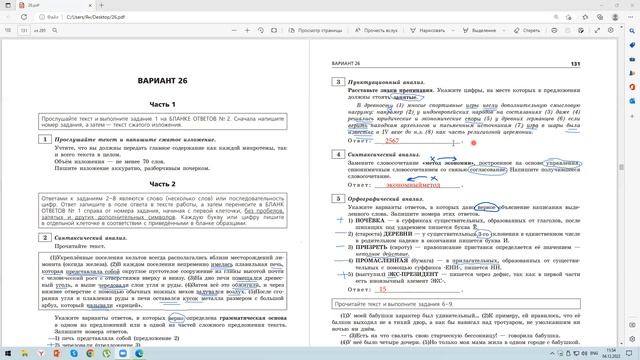Open a new browser tab
Image resolution: width=640 pixels, height=360 pixels.
click(102, 5)
